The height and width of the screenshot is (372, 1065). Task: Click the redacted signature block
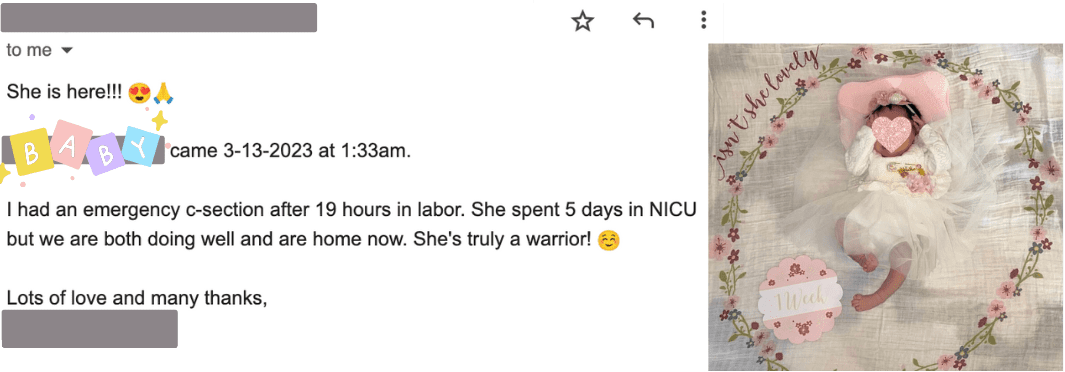[90, 329]
